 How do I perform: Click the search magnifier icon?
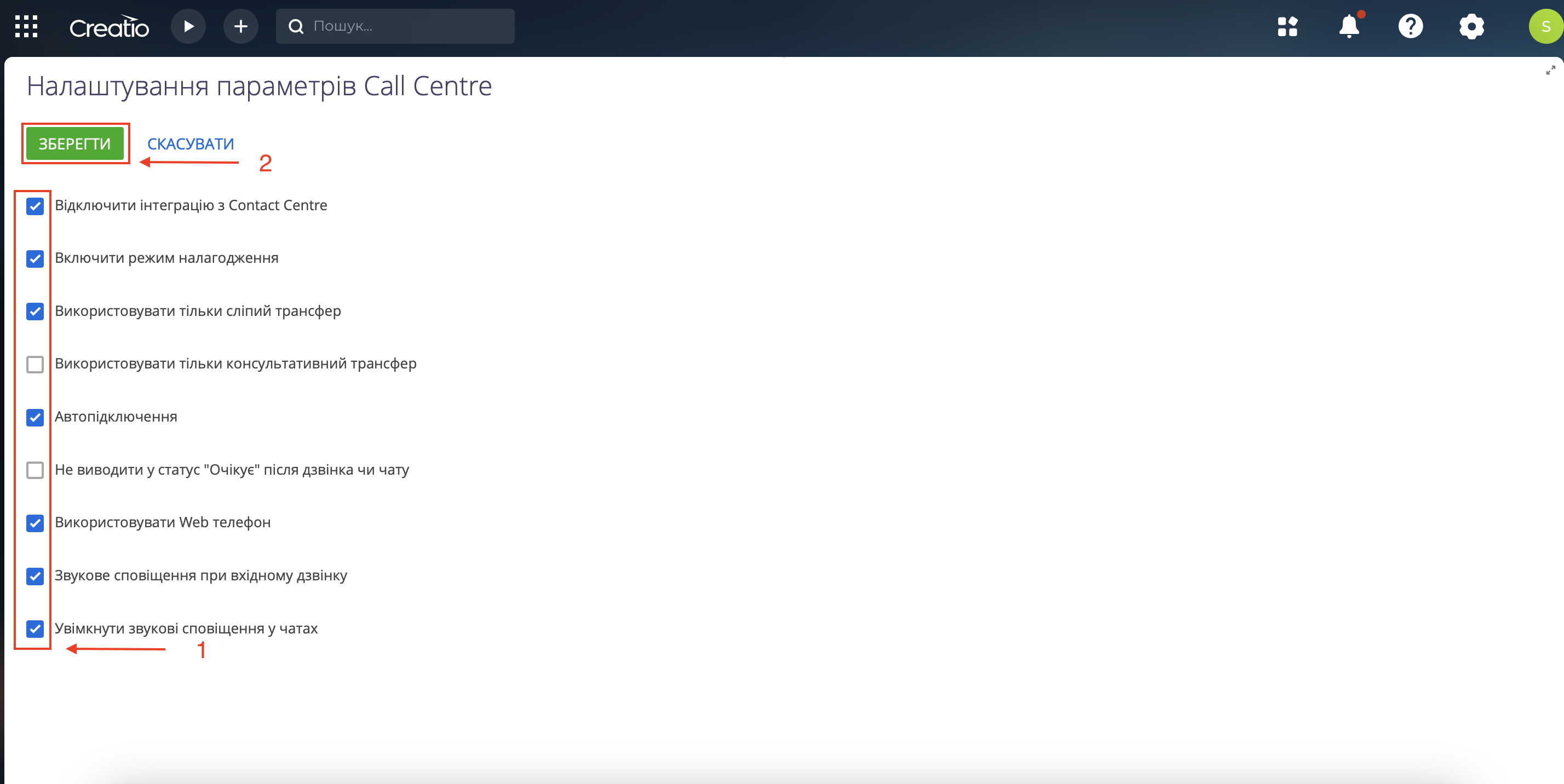click(x=296, y=26)
